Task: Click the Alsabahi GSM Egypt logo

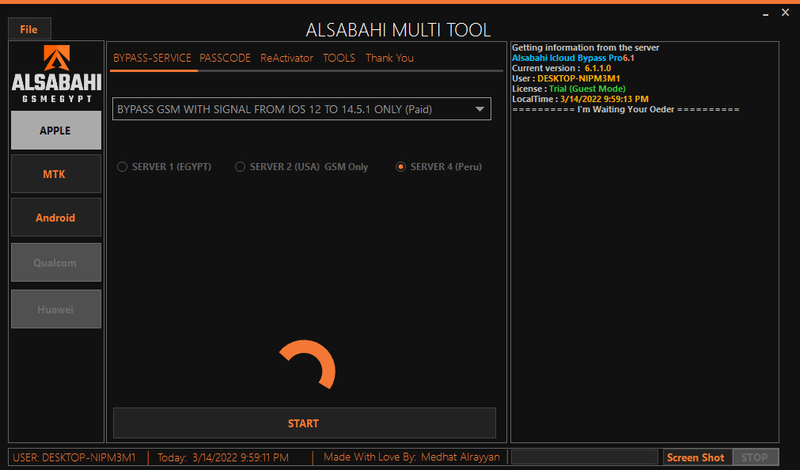Action: click(x=56, y=74)
